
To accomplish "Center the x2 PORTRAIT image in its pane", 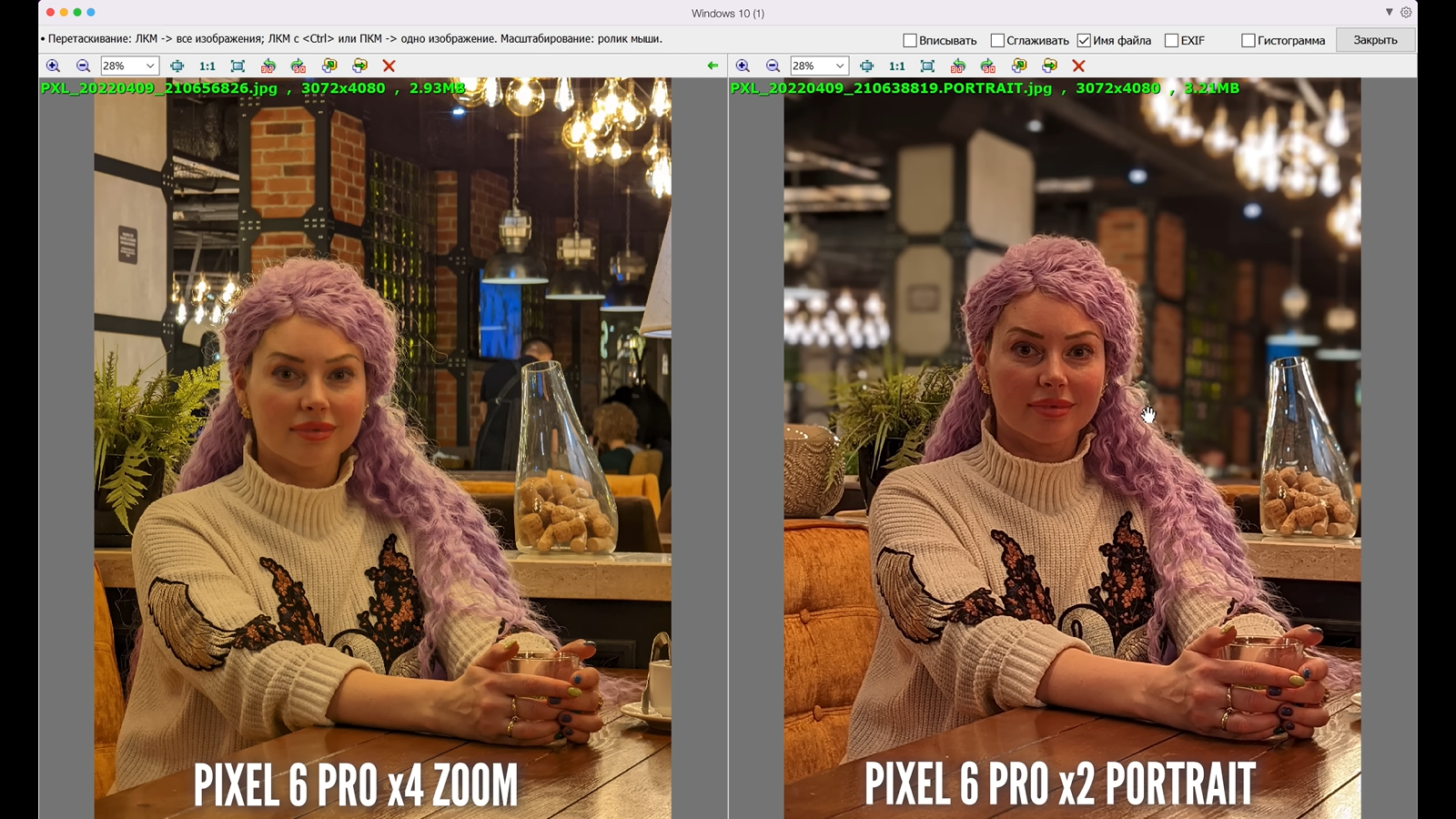I will click(866, 66).
